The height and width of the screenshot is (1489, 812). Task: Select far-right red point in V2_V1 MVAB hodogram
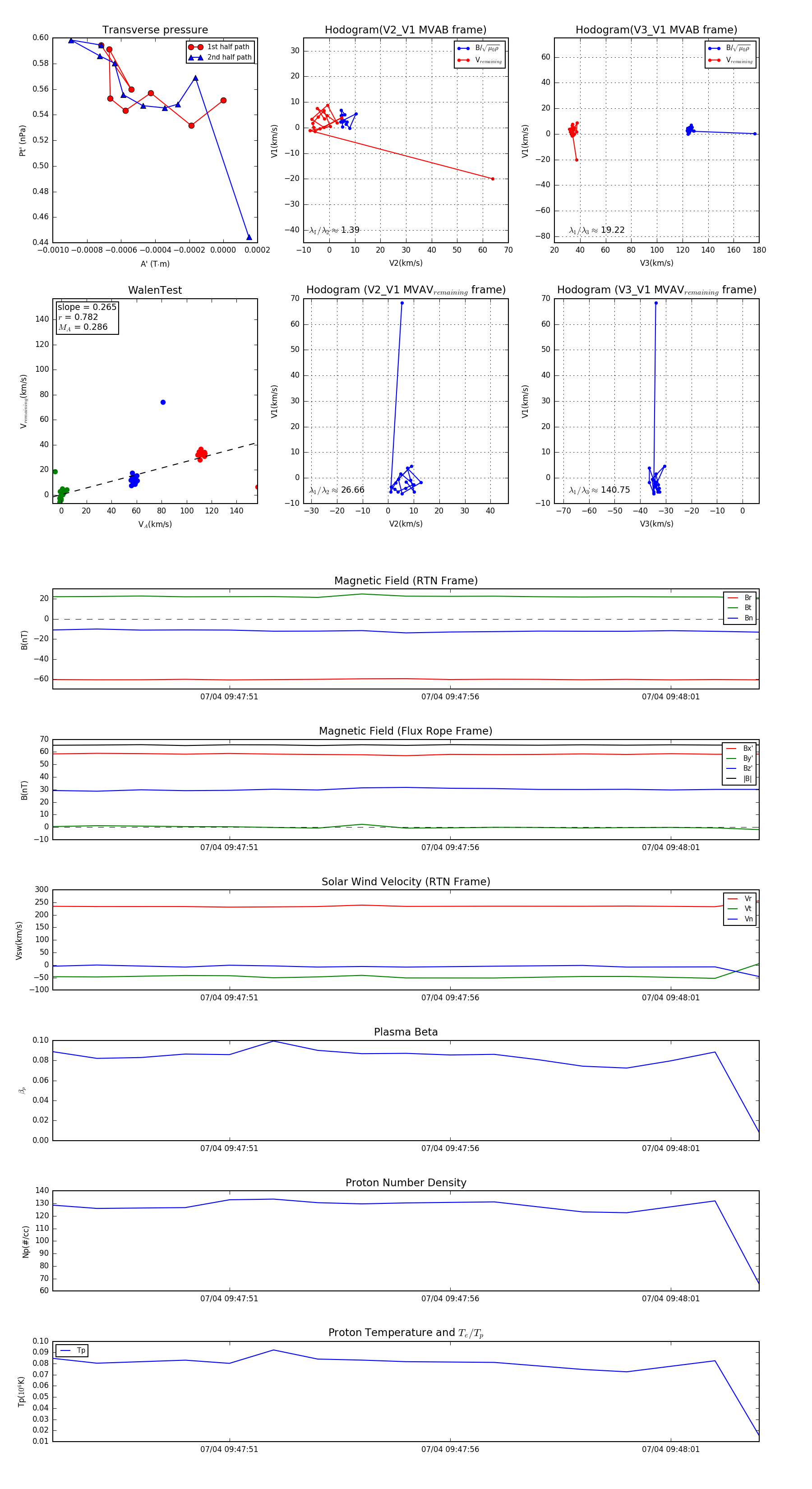[493, 179]
